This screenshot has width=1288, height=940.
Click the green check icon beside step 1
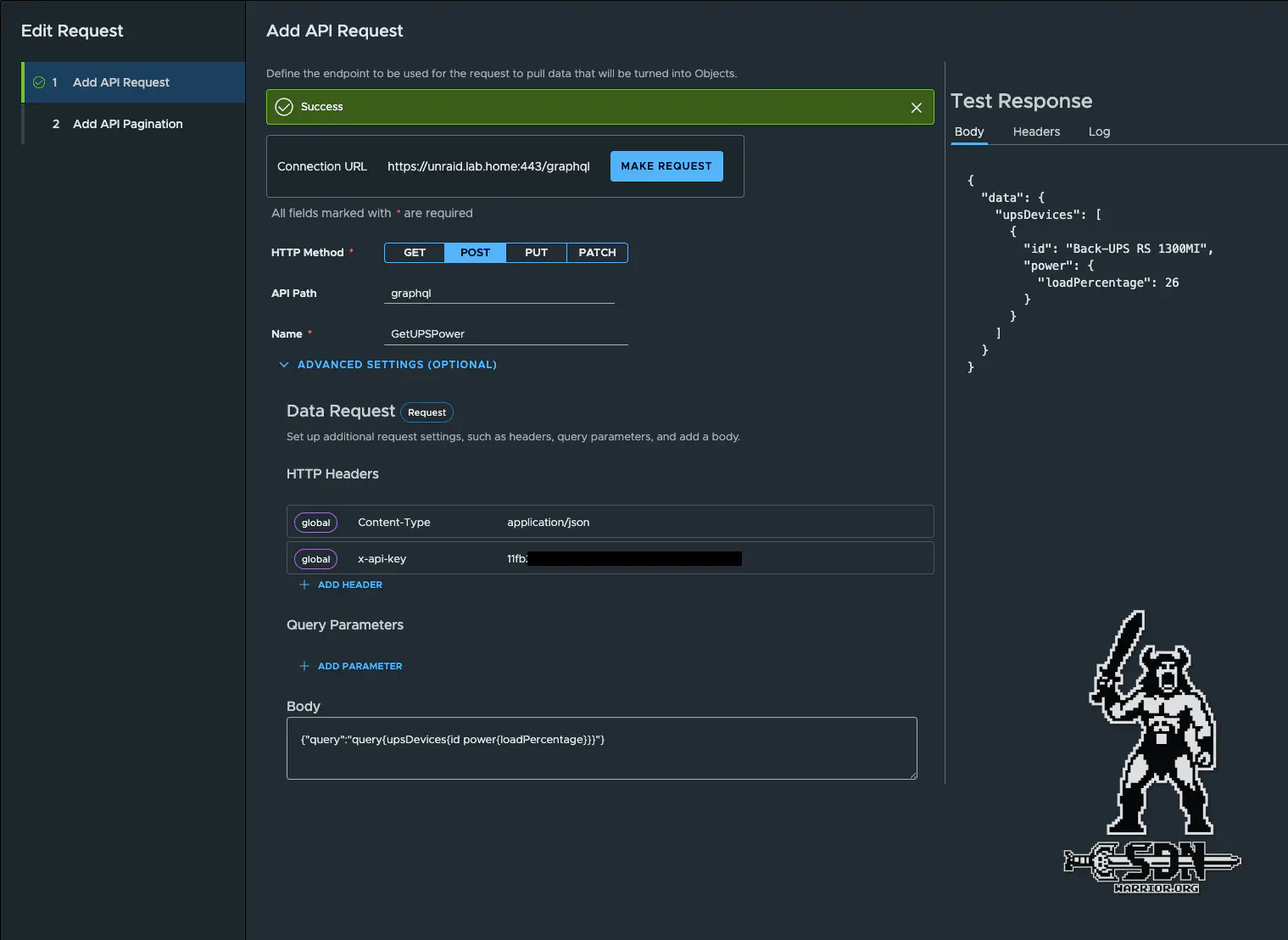click(38, 82)
